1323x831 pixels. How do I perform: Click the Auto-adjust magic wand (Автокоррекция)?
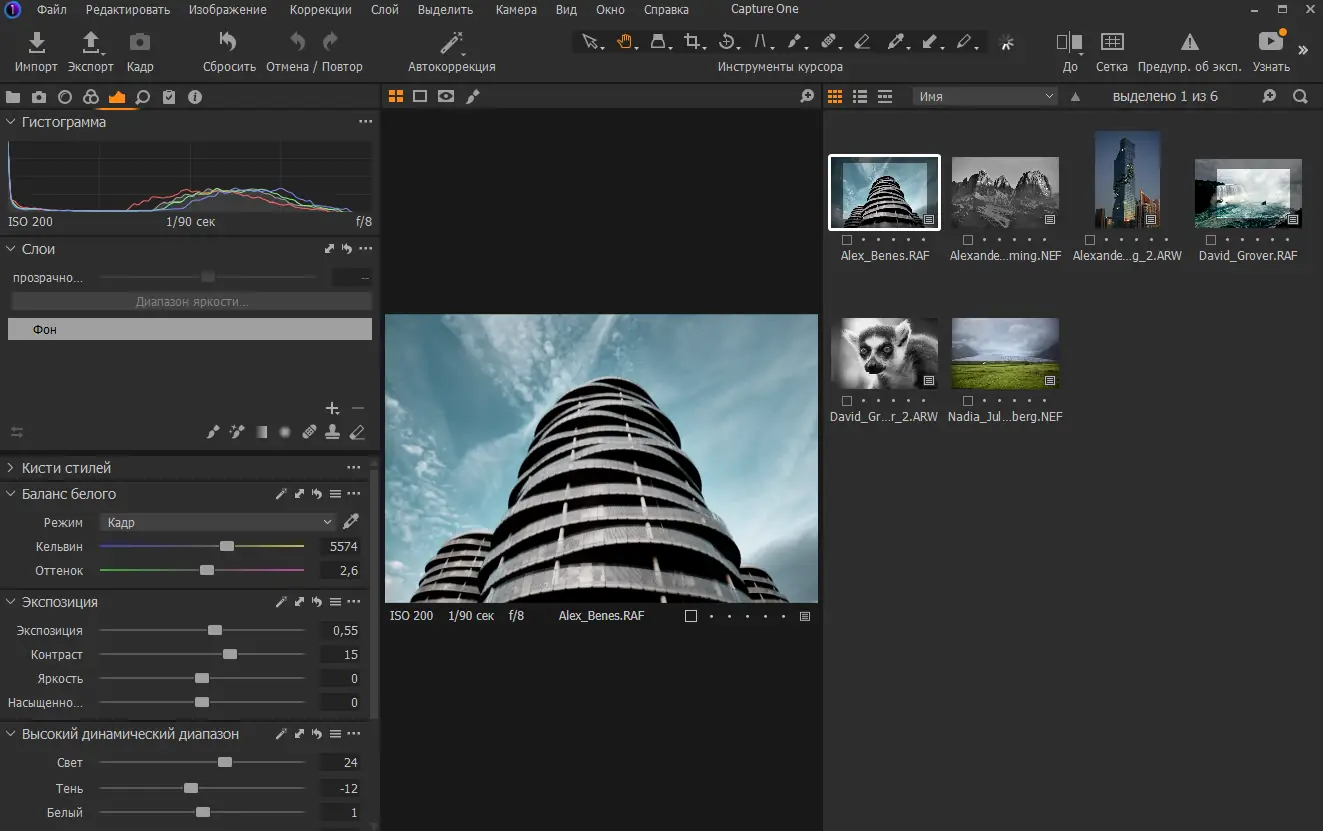tap(451, 43)
